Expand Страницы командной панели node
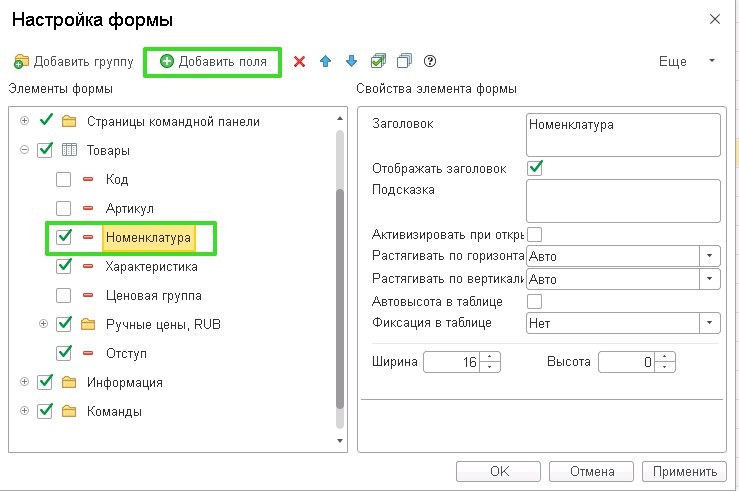739x491 pixels. click(x=25, y=121)
